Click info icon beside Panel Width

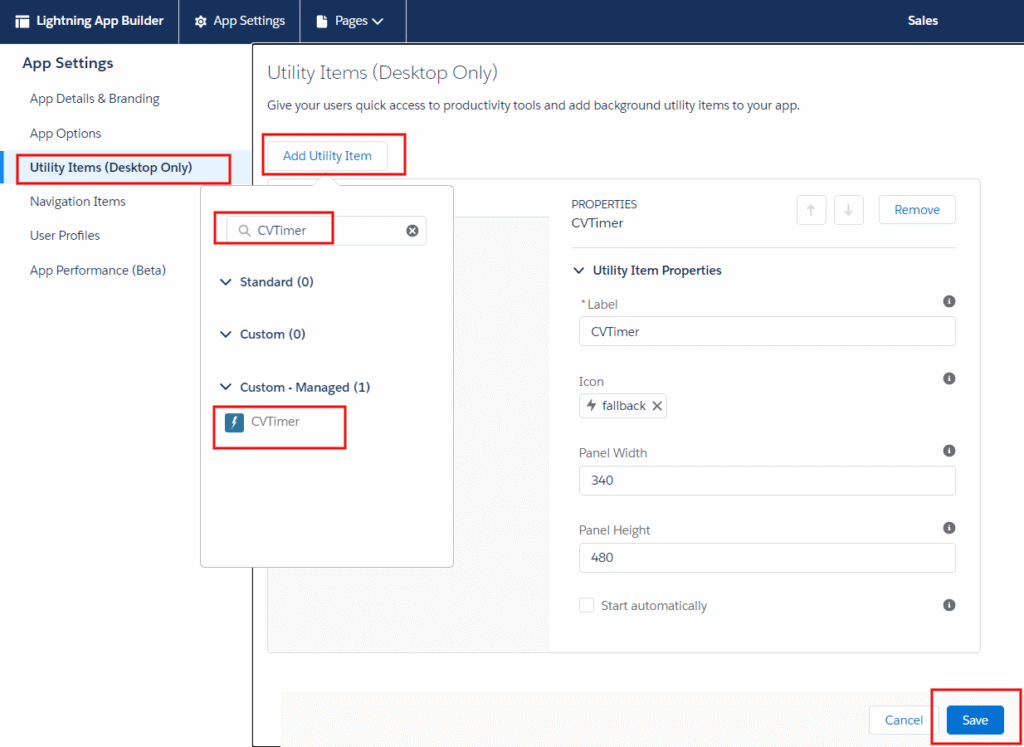coord(949,450)
